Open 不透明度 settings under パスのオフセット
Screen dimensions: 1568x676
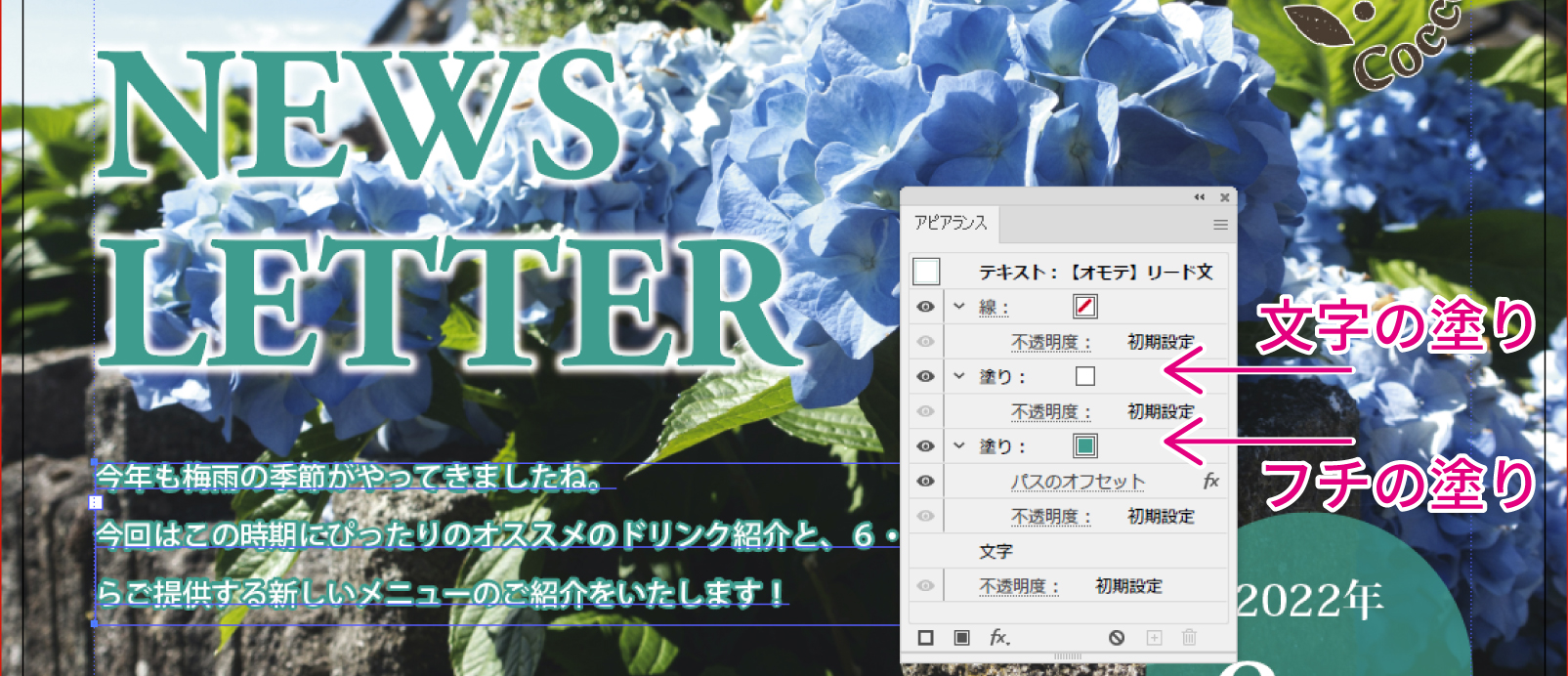click(x=1050, y=516)
